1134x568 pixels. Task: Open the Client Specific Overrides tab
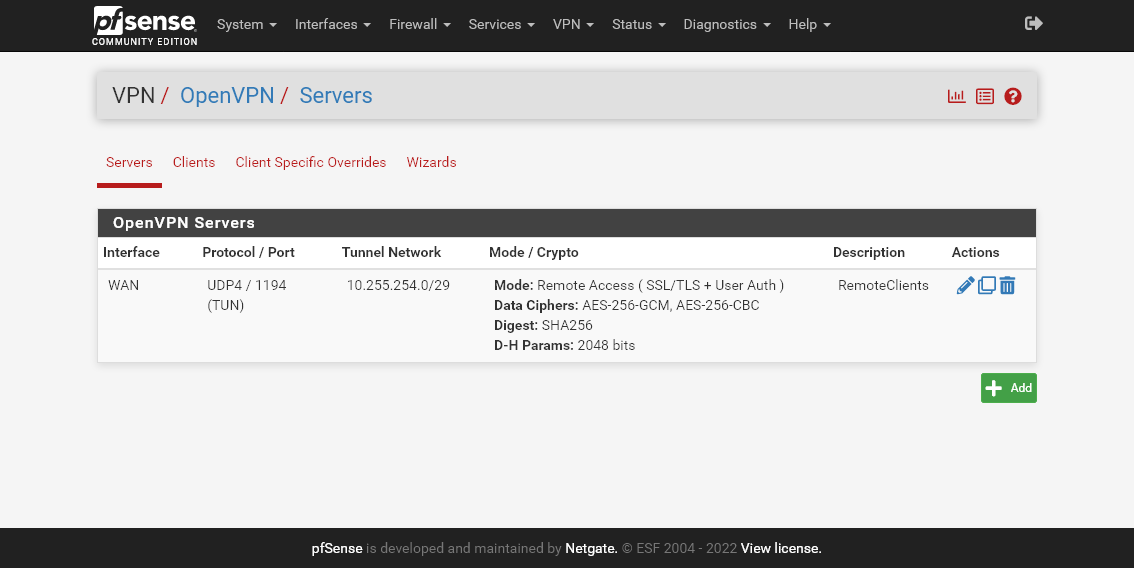click(x=310, y=162)
